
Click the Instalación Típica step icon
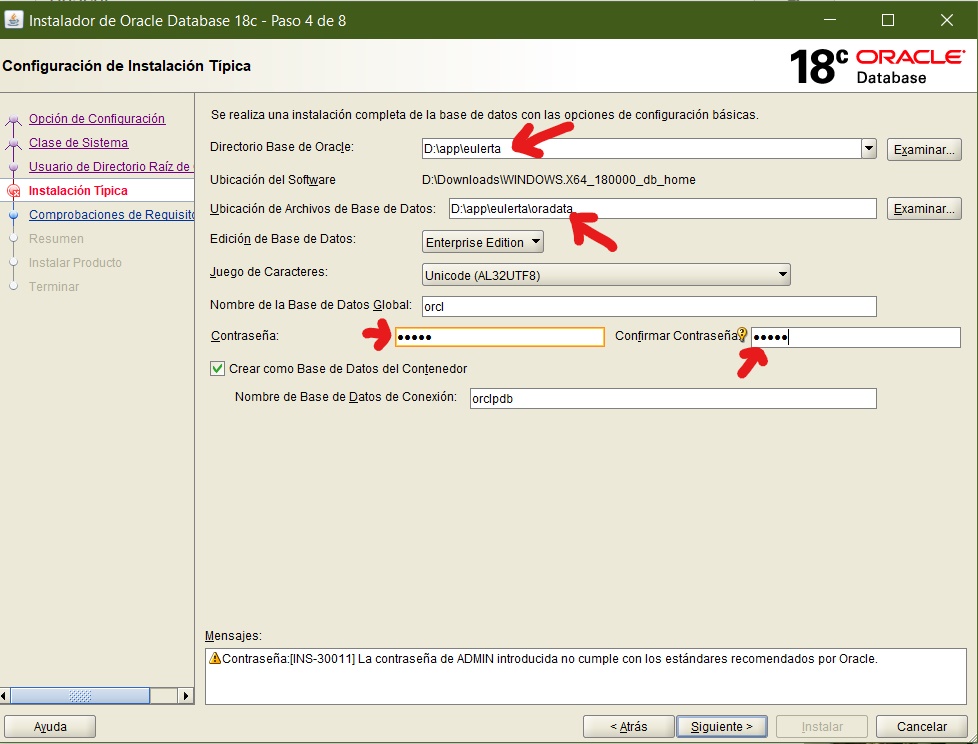(14, 191)
